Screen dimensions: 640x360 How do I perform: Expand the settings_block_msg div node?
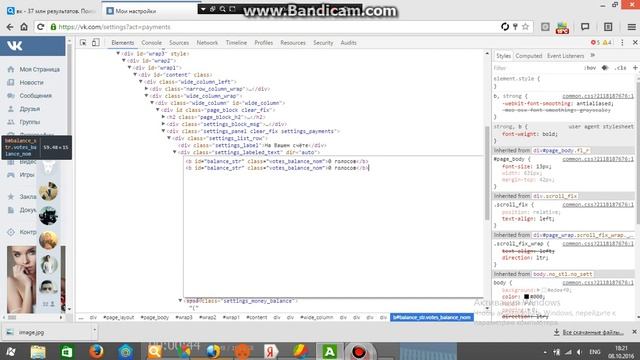click(x=163, y=124)
